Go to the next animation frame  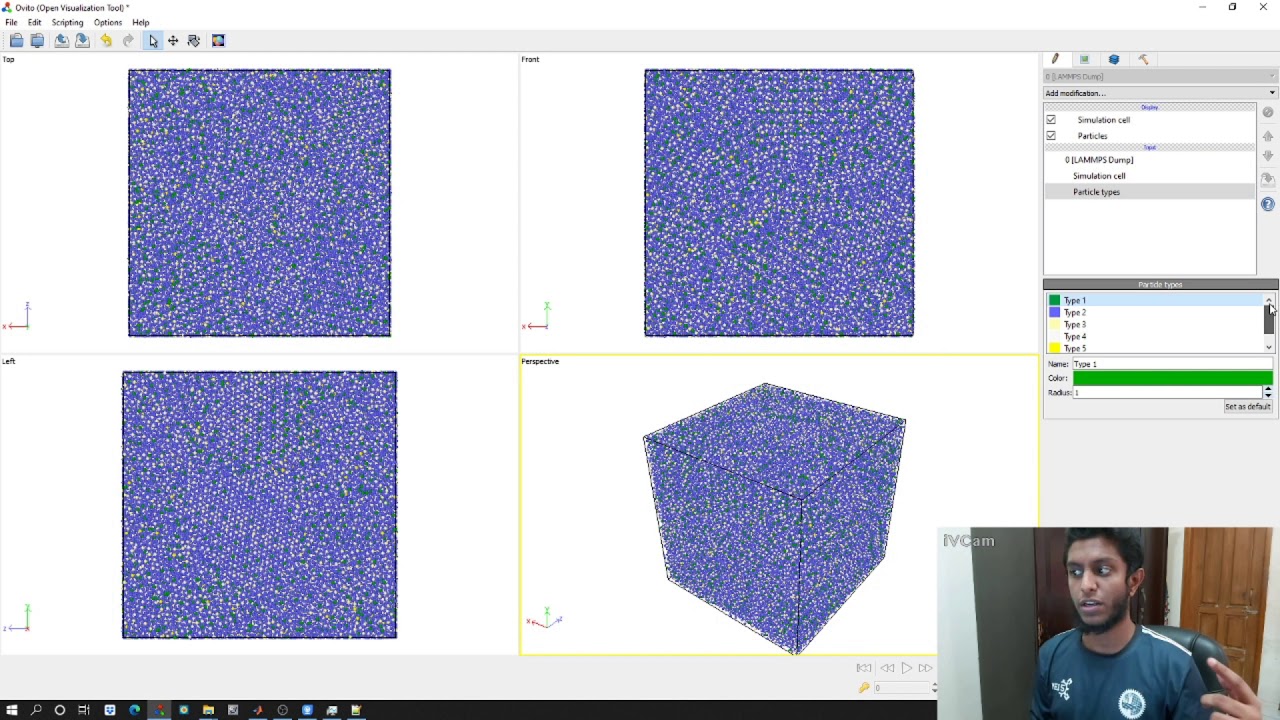(x=925, y=668)
